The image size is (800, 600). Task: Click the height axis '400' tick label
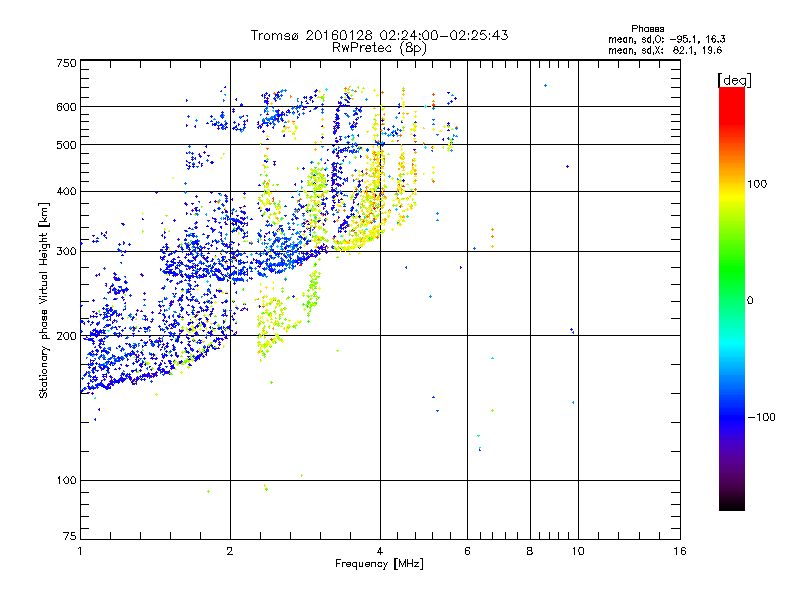coord(66,192)
